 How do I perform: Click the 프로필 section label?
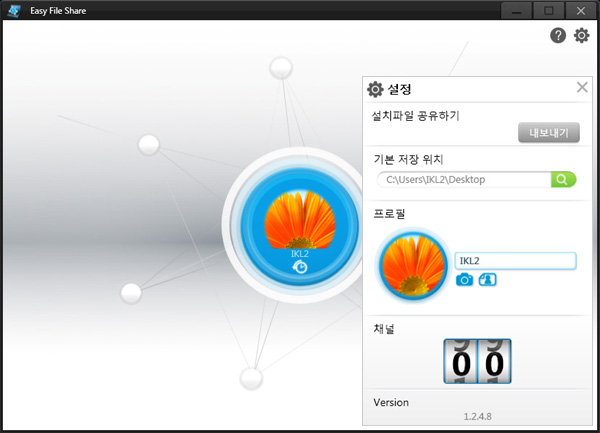click(x=389, y=213)
